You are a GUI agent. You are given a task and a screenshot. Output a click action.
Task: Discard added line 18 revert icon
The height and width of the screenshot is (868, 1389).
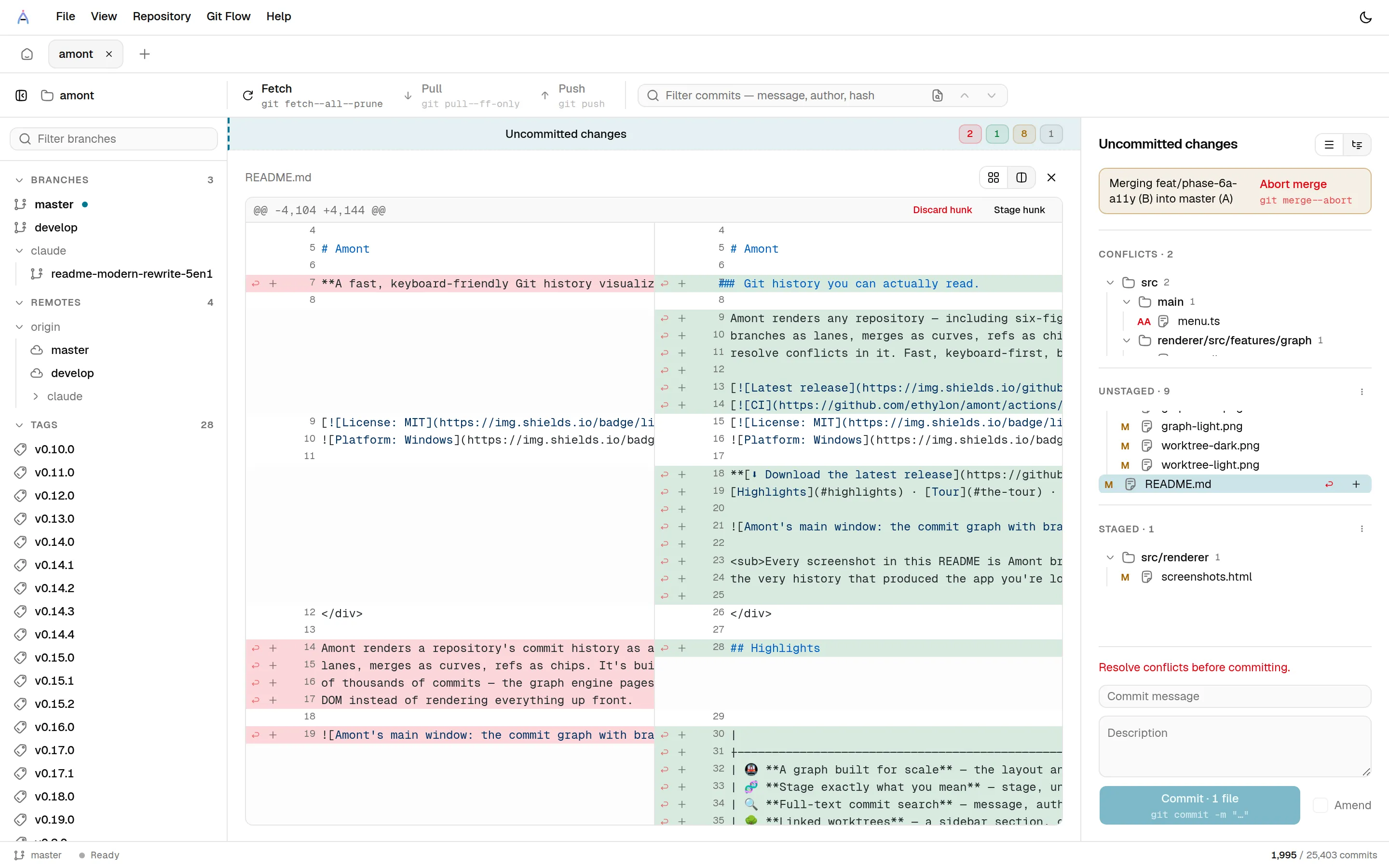pyautogui.click(x=665, y=475)
